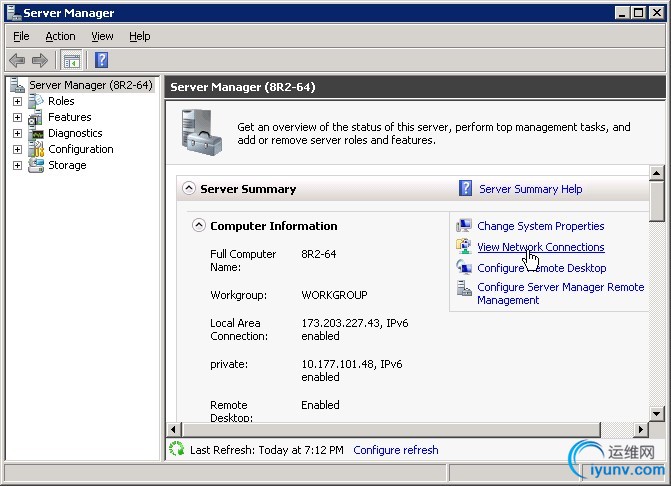Image resolution: width=671 pixels, height=486 pixels.
Task: Click the horizontal scrollbar thumb
Action: [x=391, y=429]
